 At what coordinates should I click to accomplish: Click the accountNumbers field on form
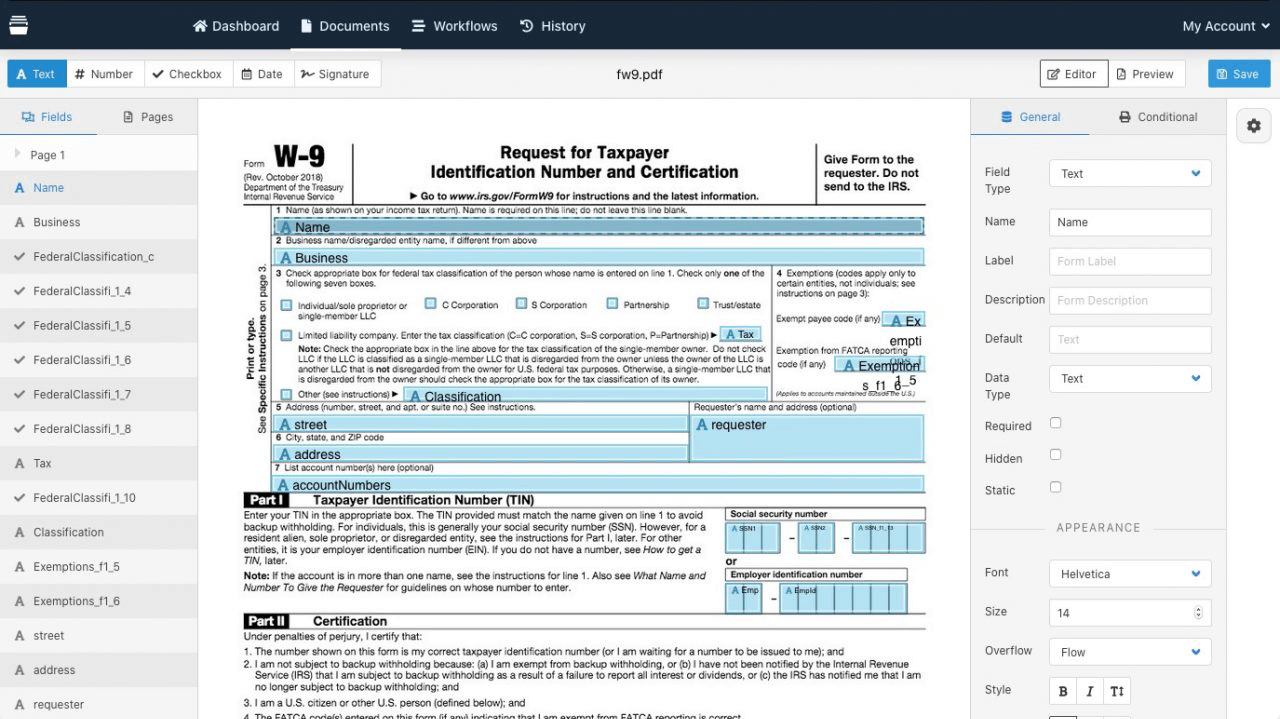tap(599, 484)
